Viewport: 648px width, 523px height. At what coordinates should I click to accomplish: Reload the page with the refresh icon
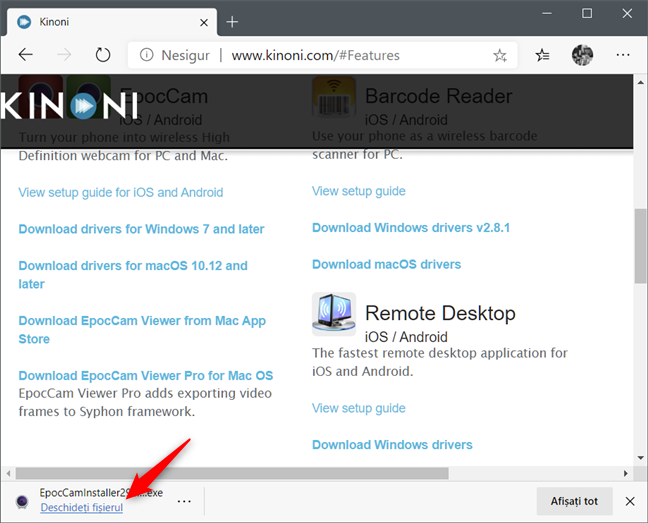103,55
